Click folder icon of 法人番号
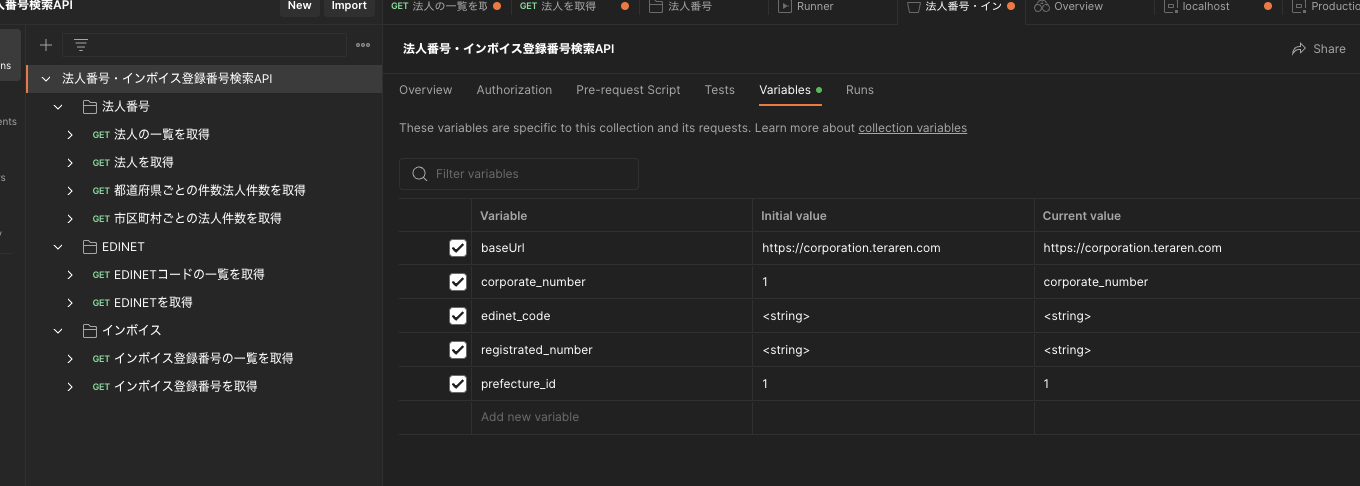Image resolution: width=1360 pixels, height=486 pixels. [x=90, y=106]
